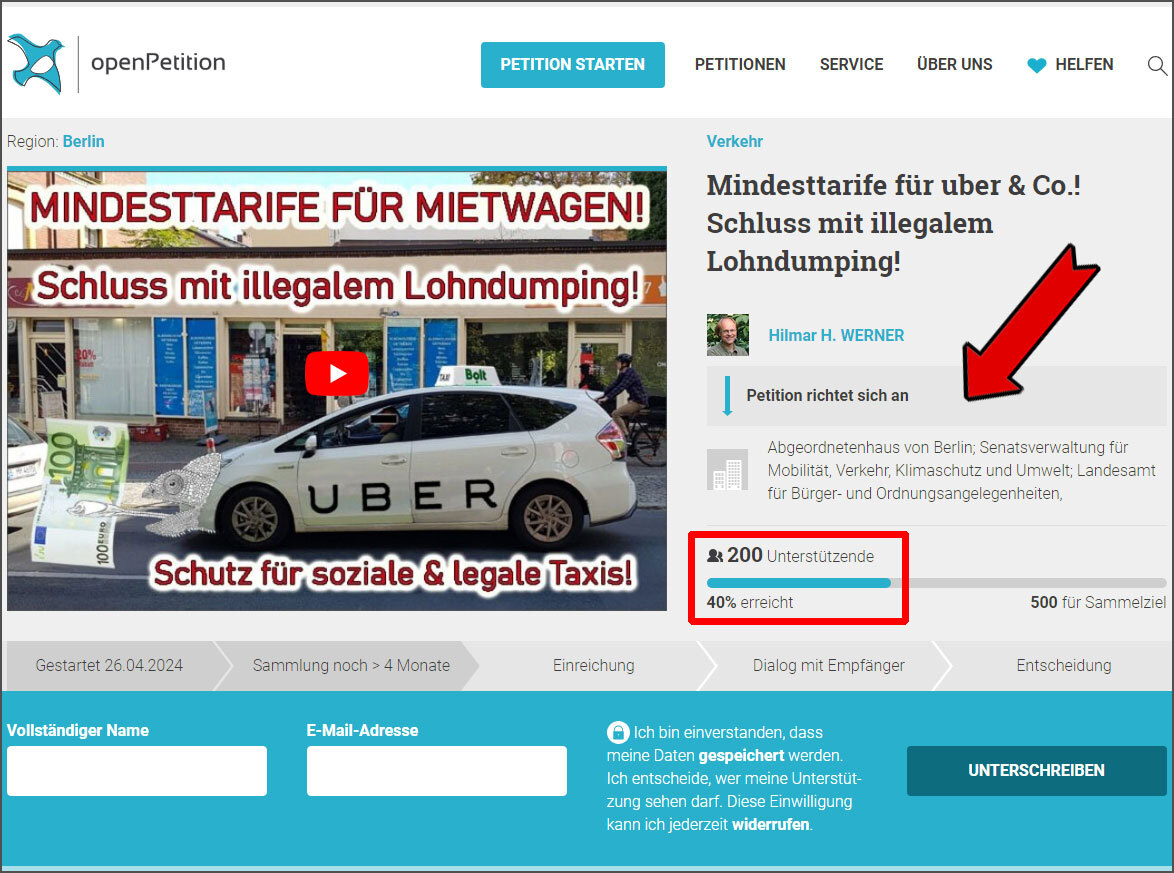The height and width of the screenshot is (873, 1174).
Task: Click the lock icon in consent text
Action: coord(618,732)
